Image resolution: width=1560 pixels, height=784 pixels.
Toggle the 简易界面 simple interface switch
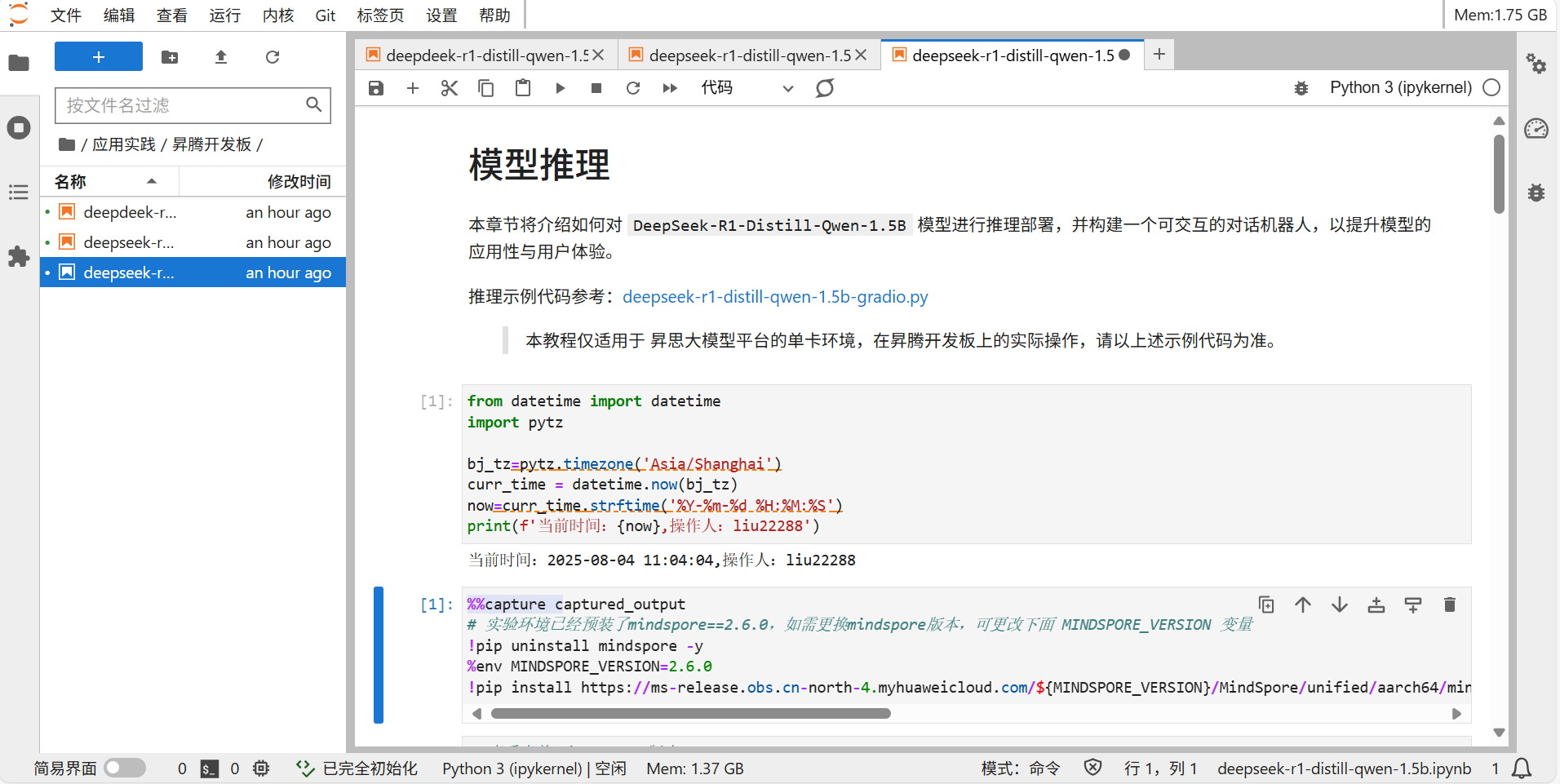tap(125, 768)
